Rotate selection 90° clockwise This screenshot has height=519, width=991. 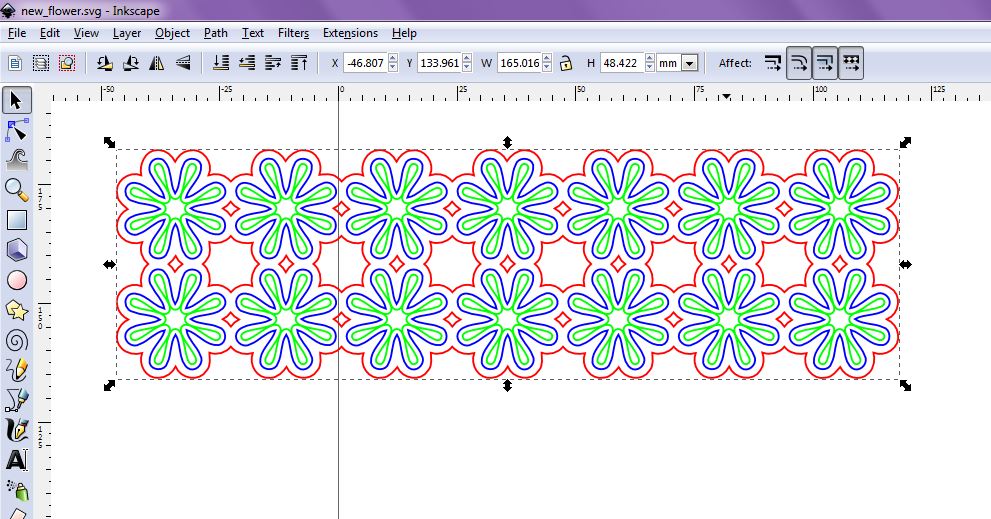click(x=131, y=63)
